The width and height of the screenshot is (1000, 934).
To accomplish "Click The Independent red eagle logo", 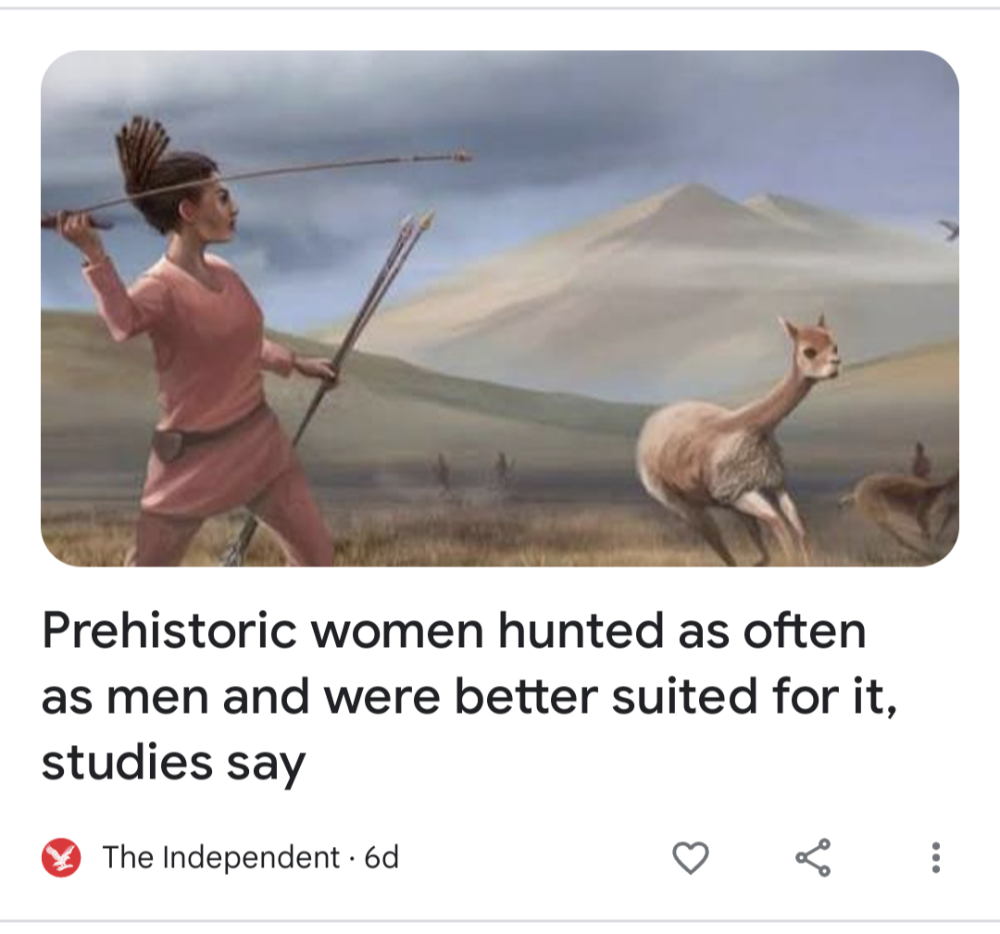I will coord(61,857).
